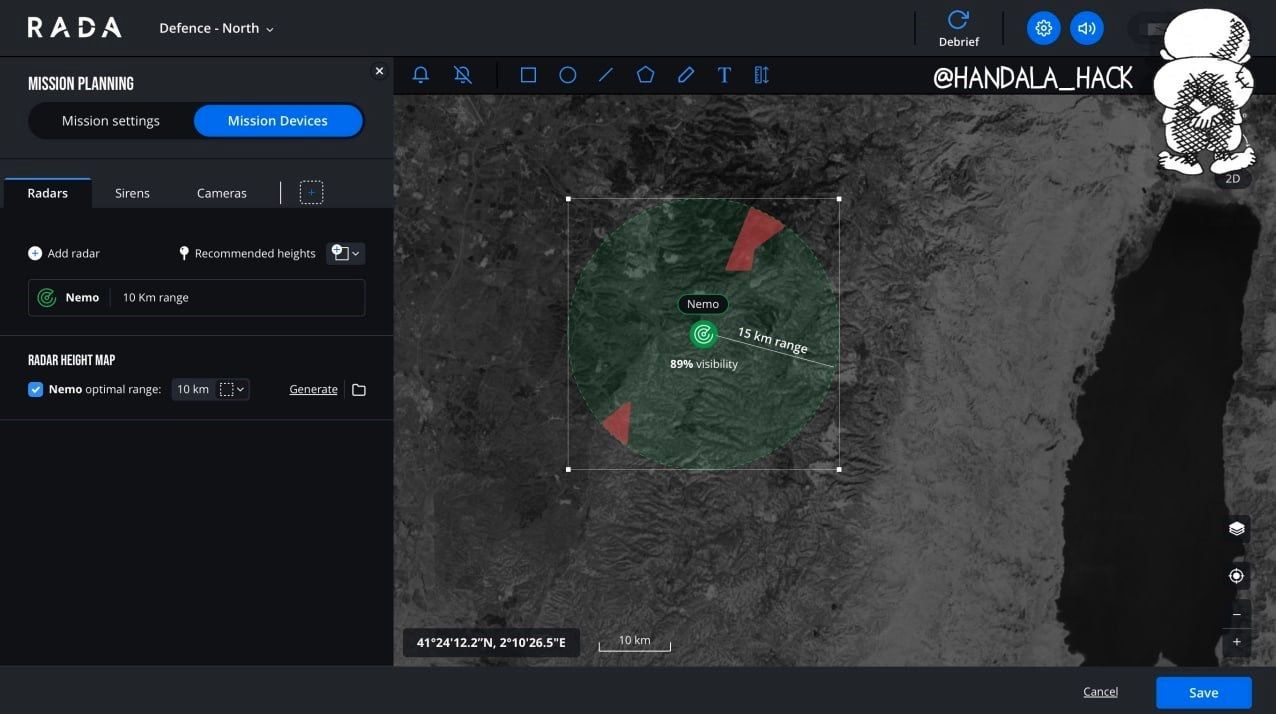Activate the freehand pencil tool

pos(685,75)
